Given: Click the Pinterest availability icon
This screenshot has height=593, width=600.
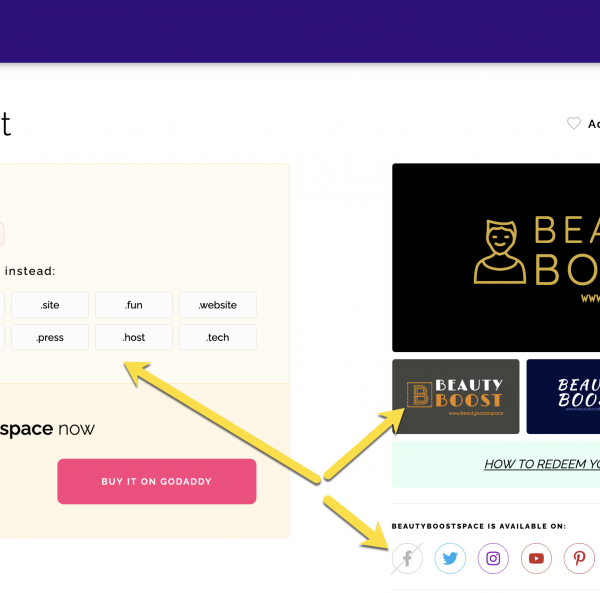Looking at the screenshot, I should 579,558.
